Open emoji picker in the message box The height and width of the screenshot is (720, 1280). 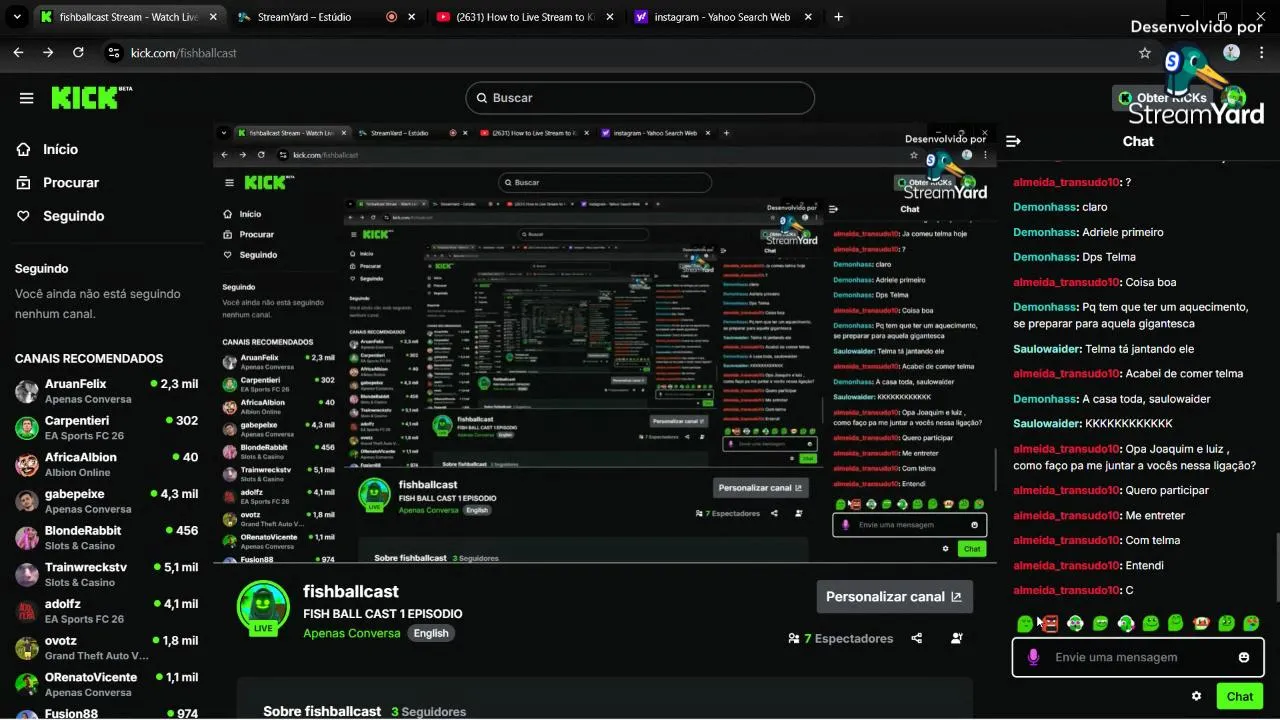tap(1244, 657)
